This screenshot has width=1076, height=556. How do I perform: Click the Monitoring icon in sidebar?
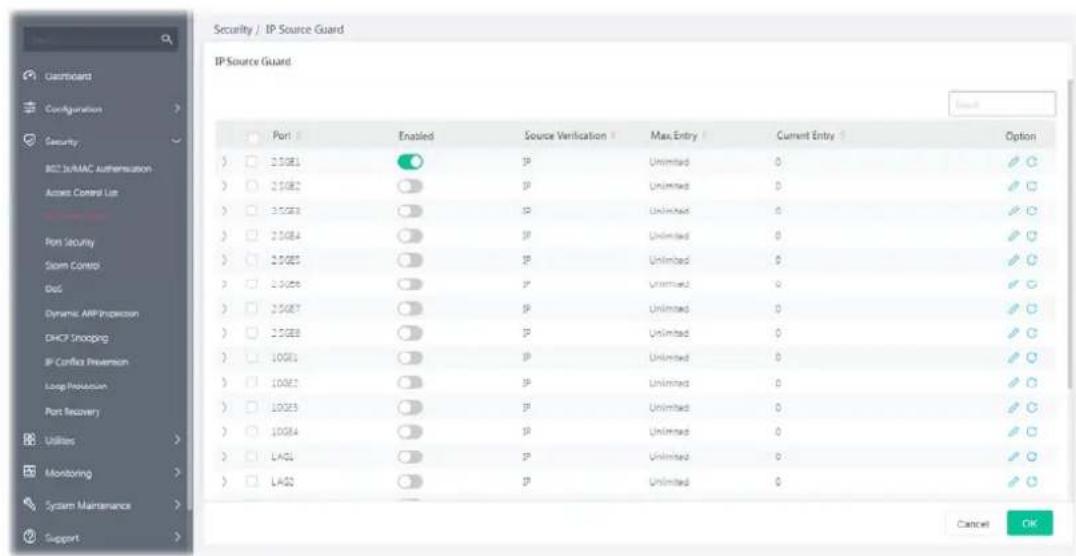click(x=32, y=472)
